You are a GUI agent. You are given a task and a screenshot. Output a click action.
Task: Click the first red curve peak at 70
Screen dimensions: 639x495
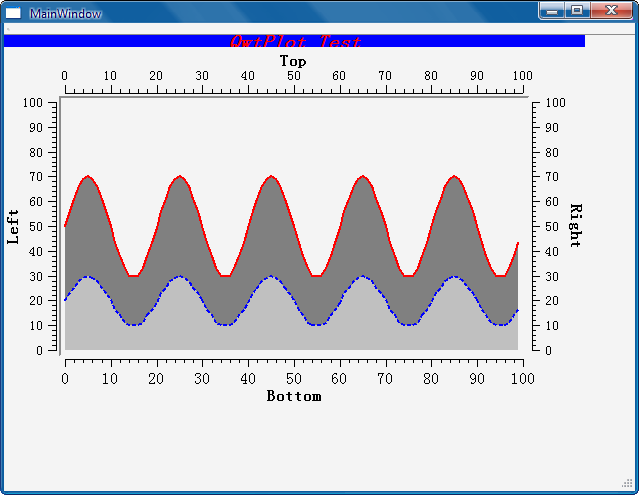point(88,176)
